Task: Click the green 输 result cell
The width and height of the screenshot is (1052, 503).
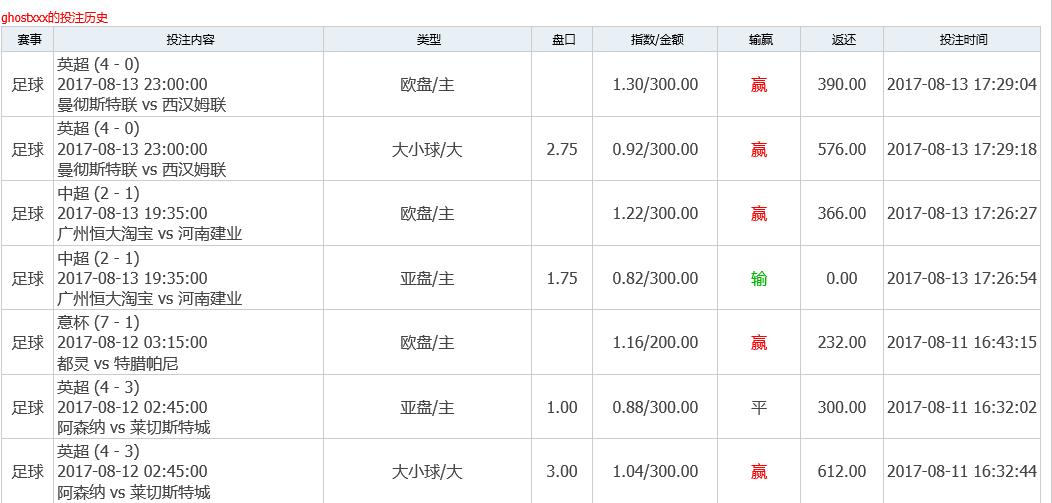Action: point(759,278)
